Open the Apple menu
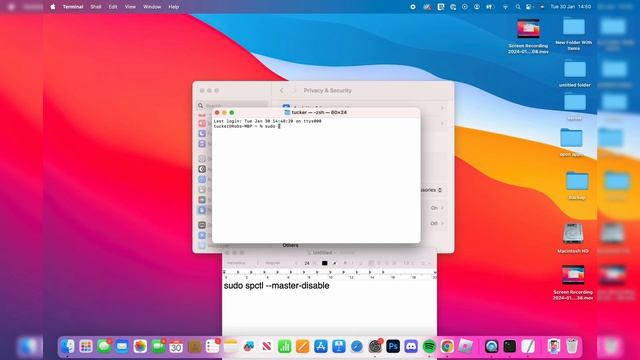640x360 pixels. click(x=53, y=7)
